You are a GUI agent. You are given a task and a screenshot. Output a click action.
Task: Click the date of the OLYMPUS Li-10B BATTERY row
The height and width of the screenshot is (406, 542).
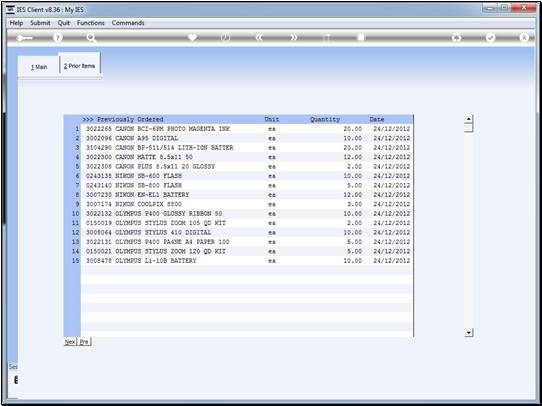[392, 261]
